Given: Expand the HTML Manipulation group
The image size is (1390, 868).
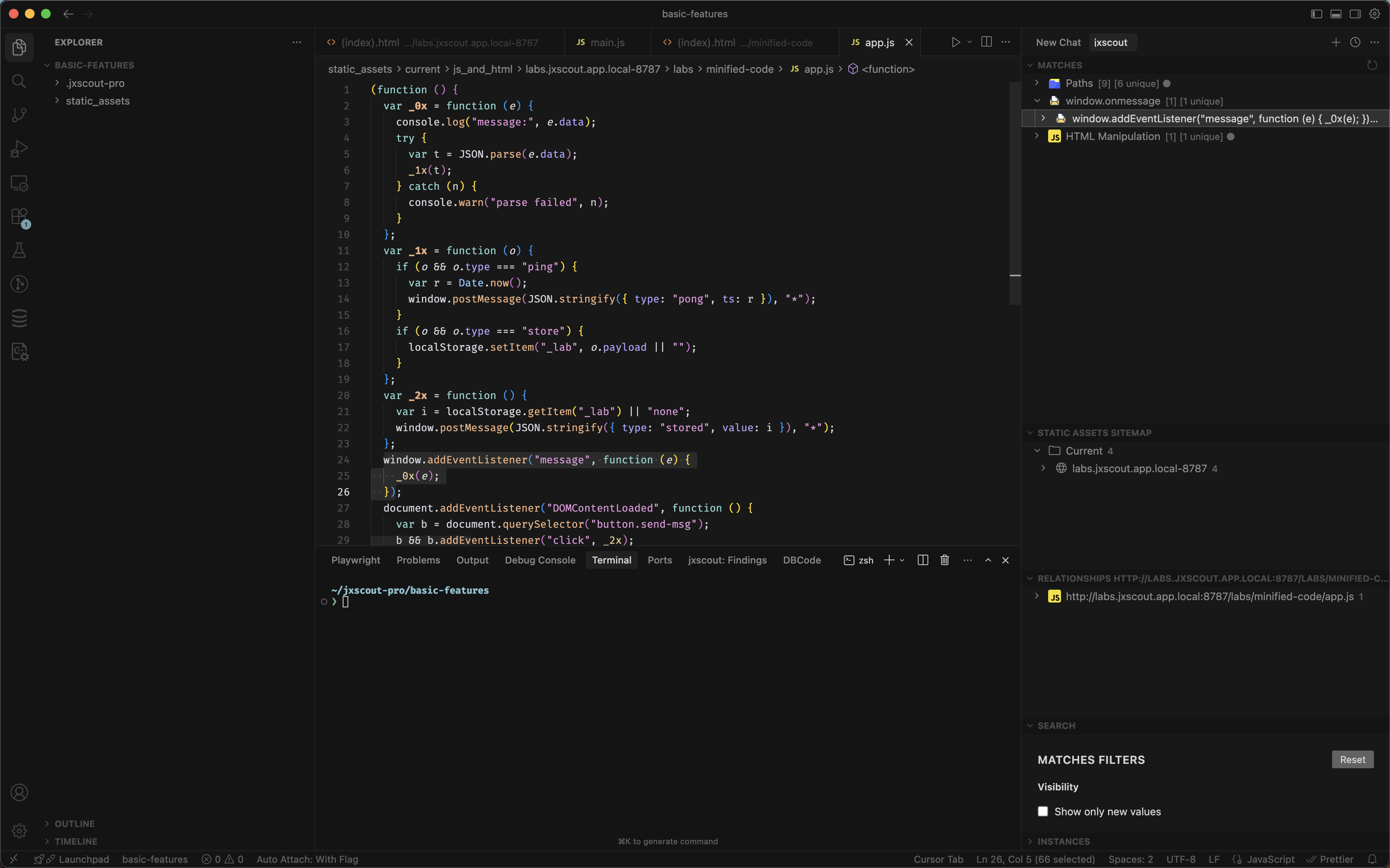Looking at the screenshot, I should coord(1037,136).
